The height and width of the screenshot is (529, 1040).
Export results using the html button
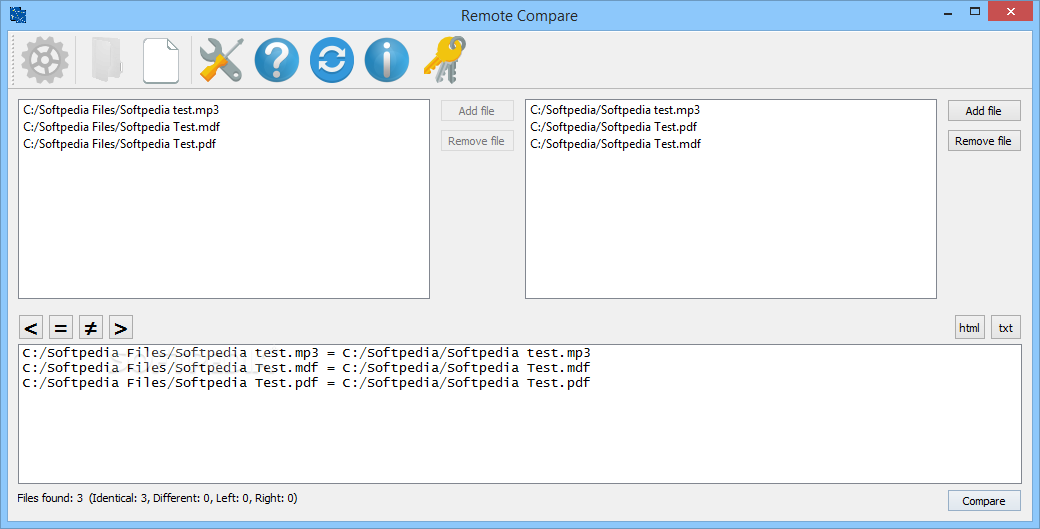point(970,327)
